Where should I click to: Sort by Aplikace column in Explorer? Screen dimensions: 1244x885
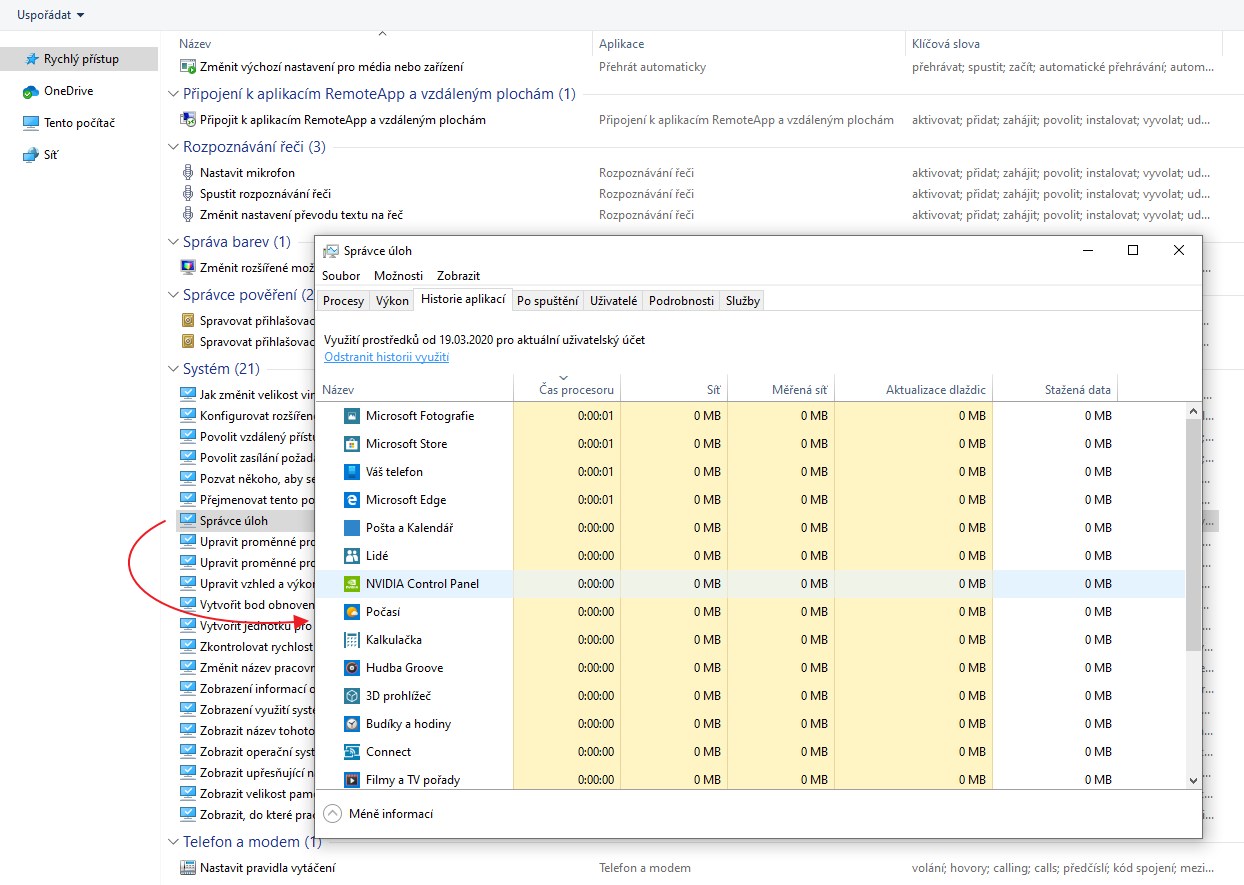(x=748, y=44)
